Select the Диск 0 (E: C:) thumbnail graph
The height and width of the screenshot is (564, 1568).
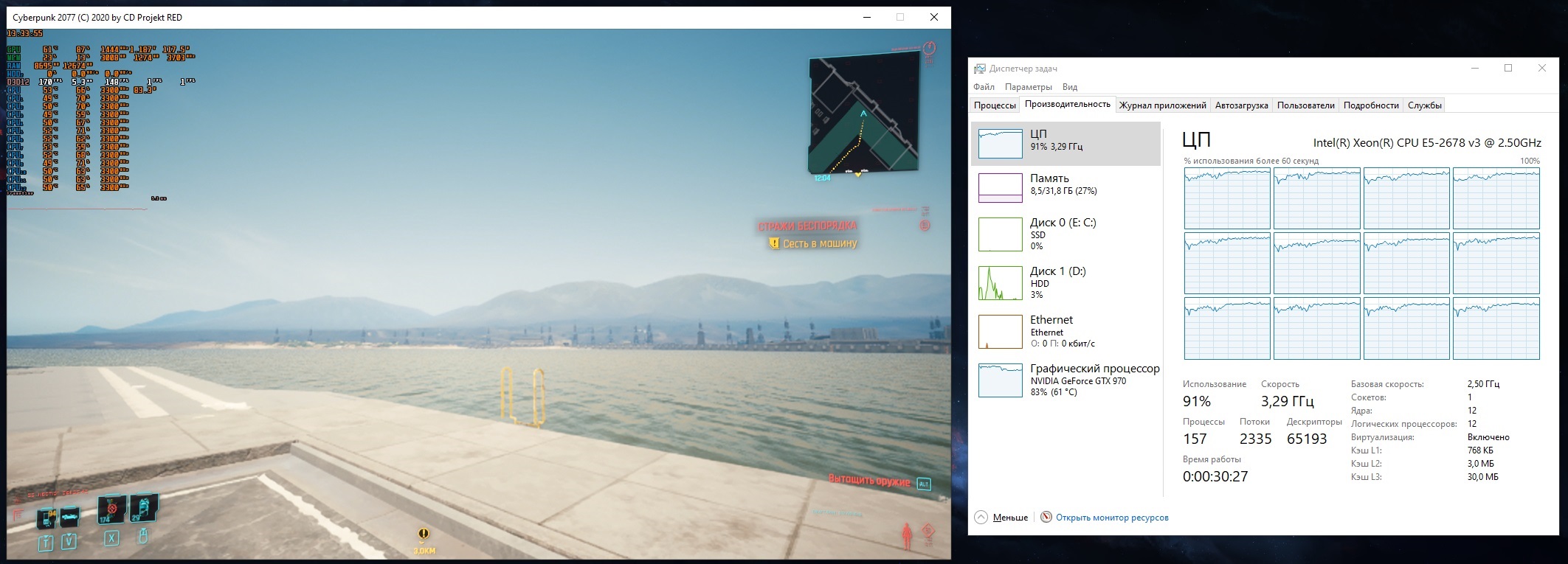click(x=1000, y=234)
